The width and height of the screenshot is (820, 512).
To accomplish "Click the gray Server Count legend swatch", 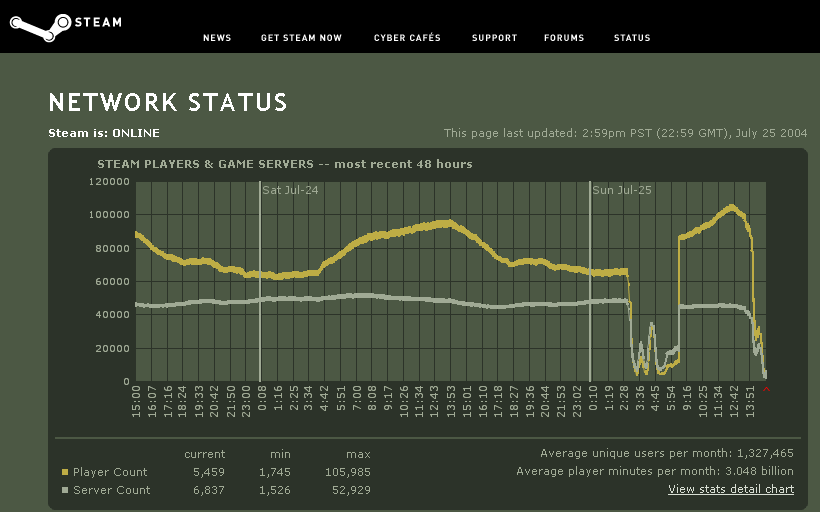I will pos(65,490).
